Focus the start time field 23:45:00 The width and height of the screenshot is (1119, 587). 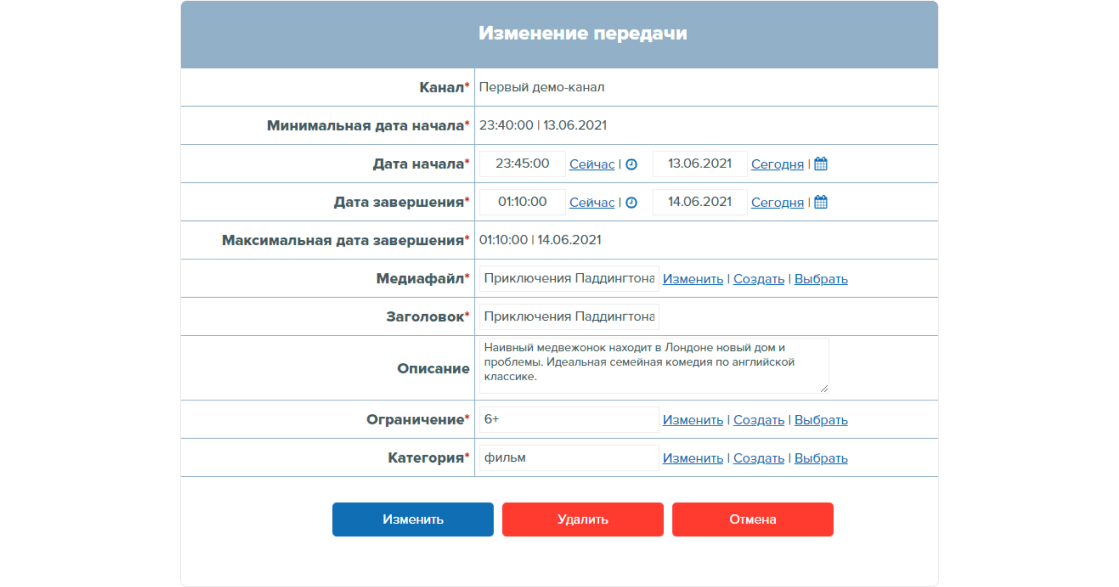tap(522, 164)
